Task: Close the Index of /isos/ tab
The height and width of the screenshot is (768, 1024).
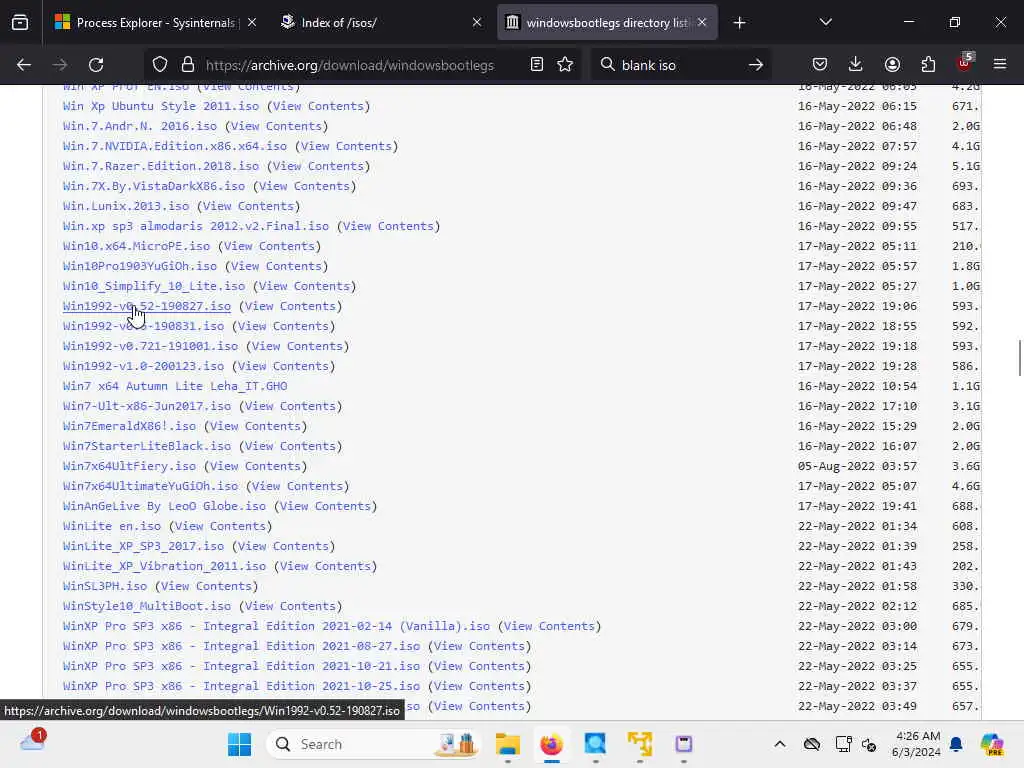Action: coord(477,23)
